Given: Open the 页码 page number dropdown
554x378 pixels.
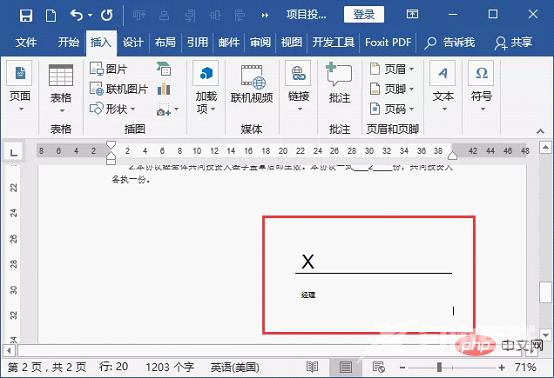Looking at the screenshot, I should click(391, 109).
